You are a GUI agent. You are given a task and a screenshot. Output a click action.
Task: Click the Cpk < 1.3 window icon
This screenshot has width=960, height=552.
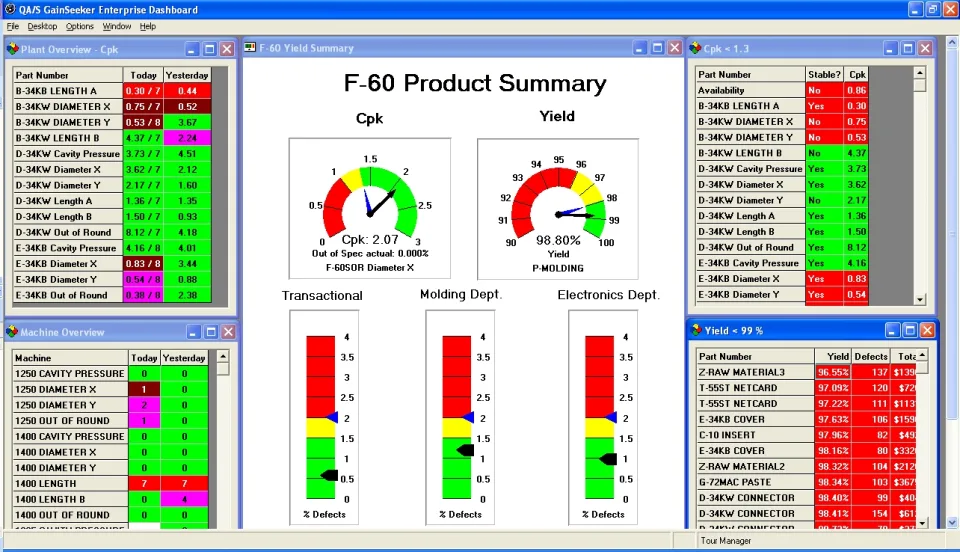point(696,48)
